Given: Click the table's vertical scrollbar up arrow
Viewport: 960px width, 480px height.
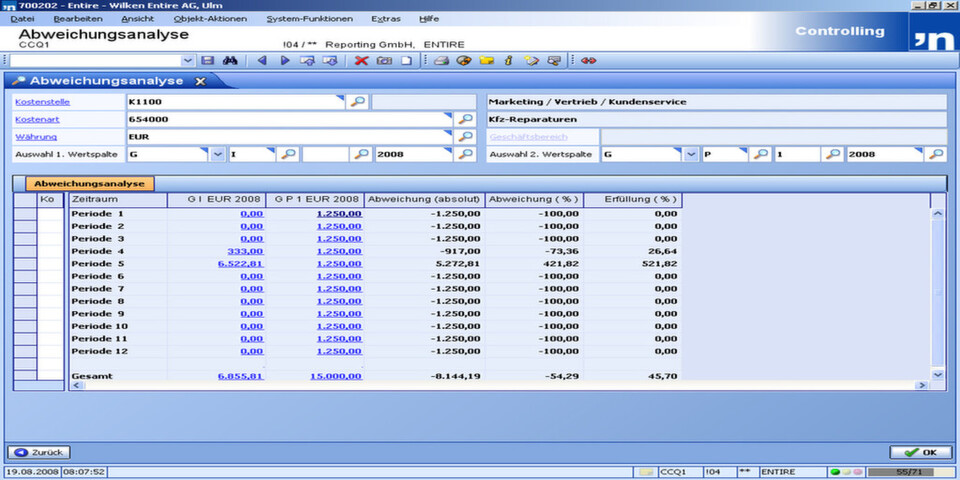Looking at the screenshot, I should pos(937,214).
